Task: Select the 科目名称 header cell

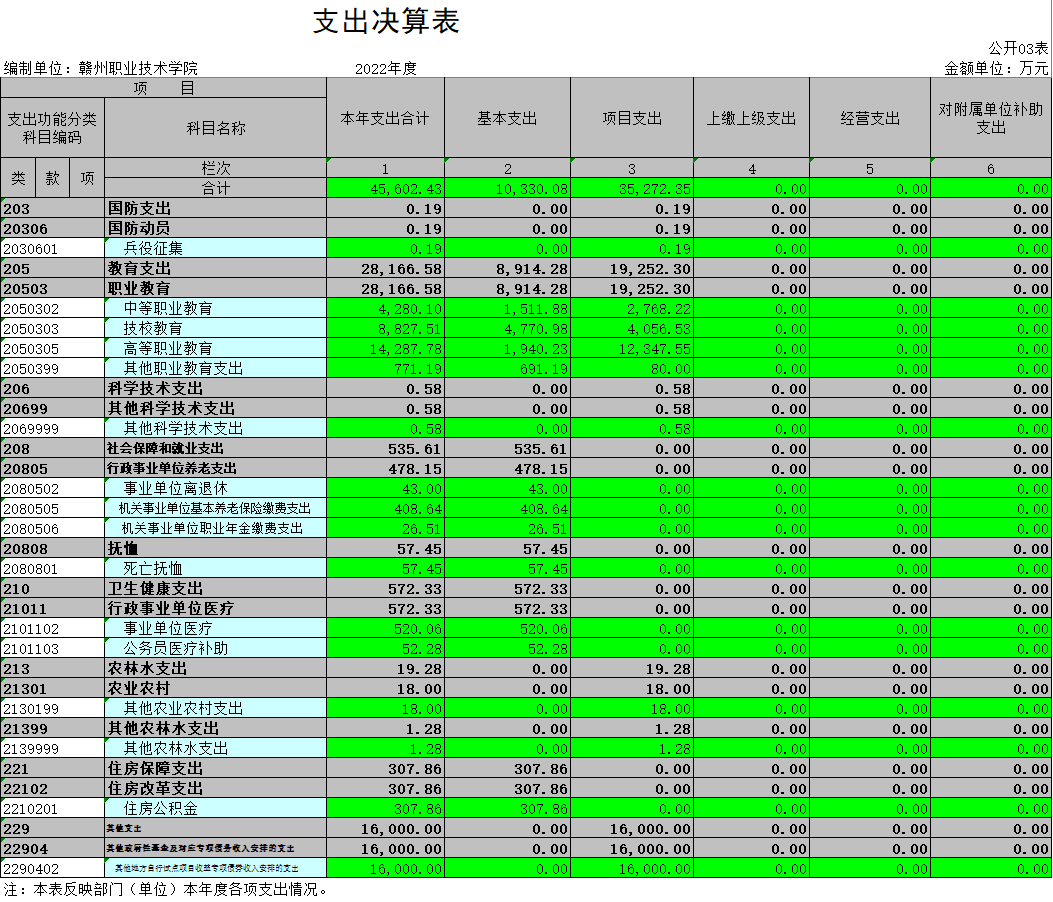Action: pyautogui.click(x=215, y=128)
